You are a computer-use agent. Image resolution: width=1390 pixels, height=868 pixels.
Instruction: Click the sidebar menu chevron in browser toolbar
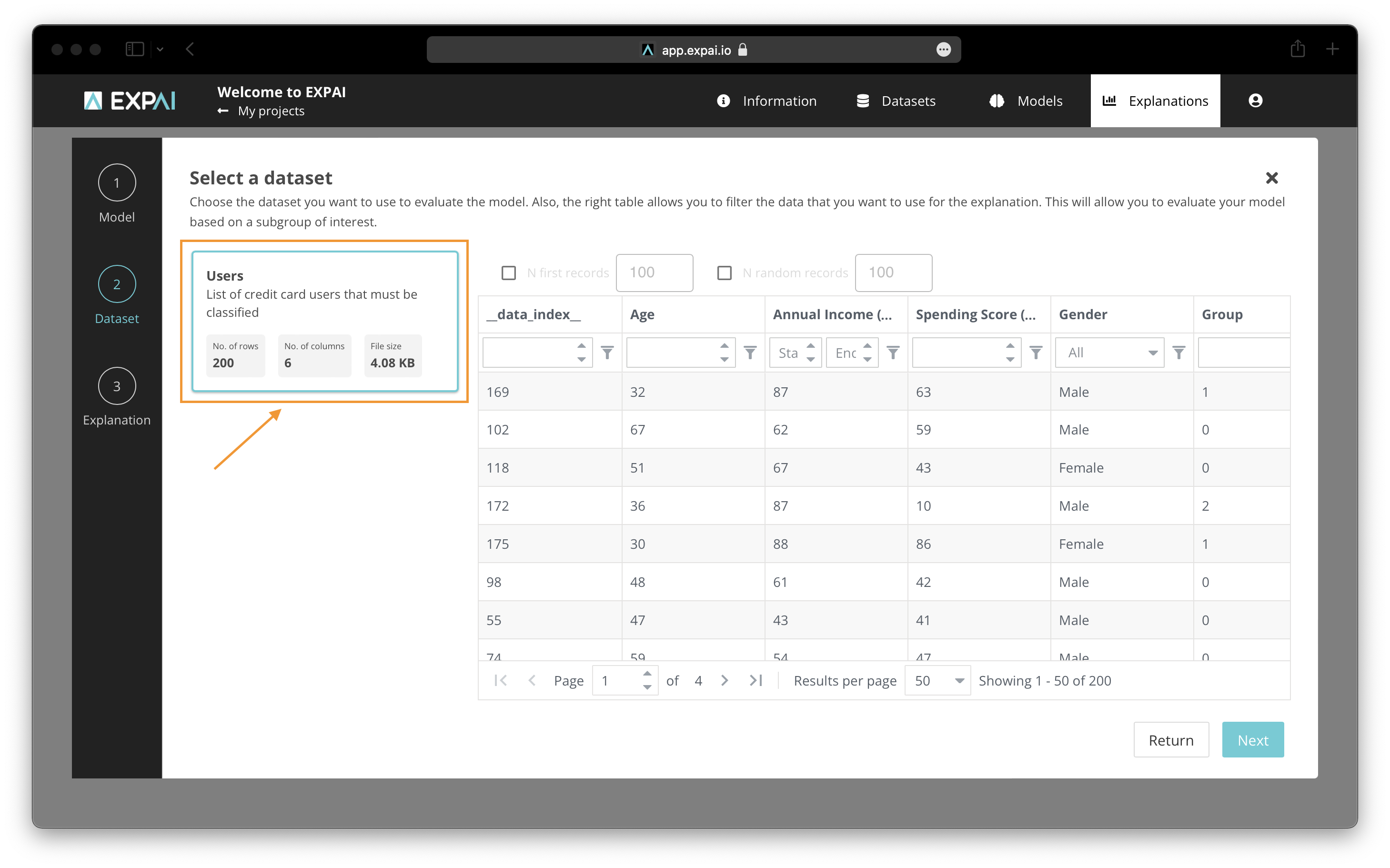[160, 50]
